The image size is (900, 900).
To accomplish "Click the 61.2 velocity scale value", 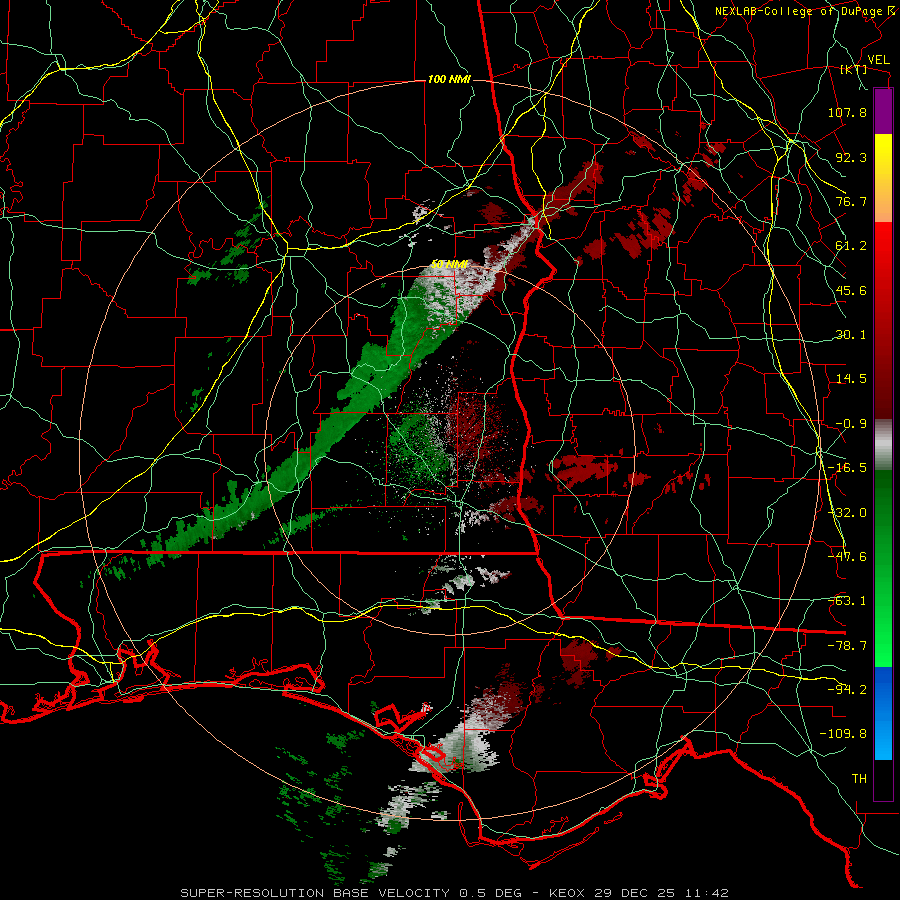I will (x=851, y=246).
